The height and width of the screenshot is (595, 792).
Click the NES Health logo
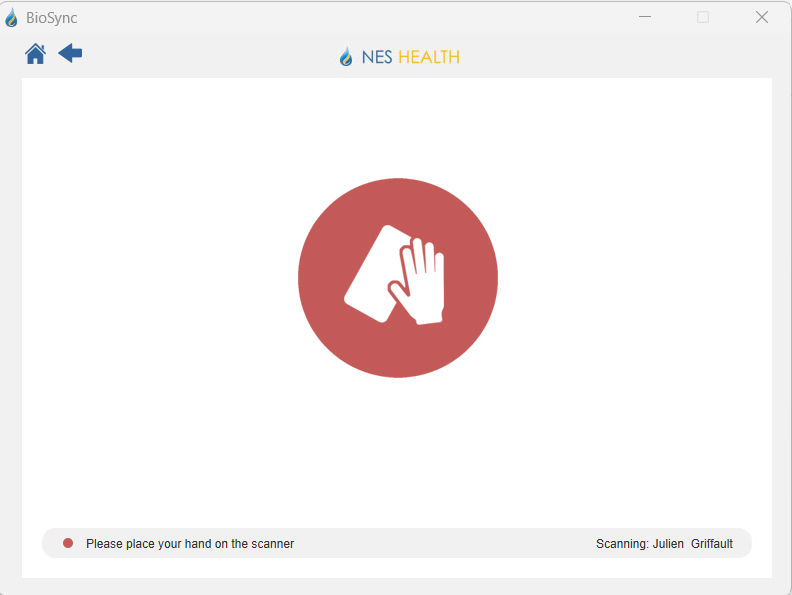click(x=399, y=57)
